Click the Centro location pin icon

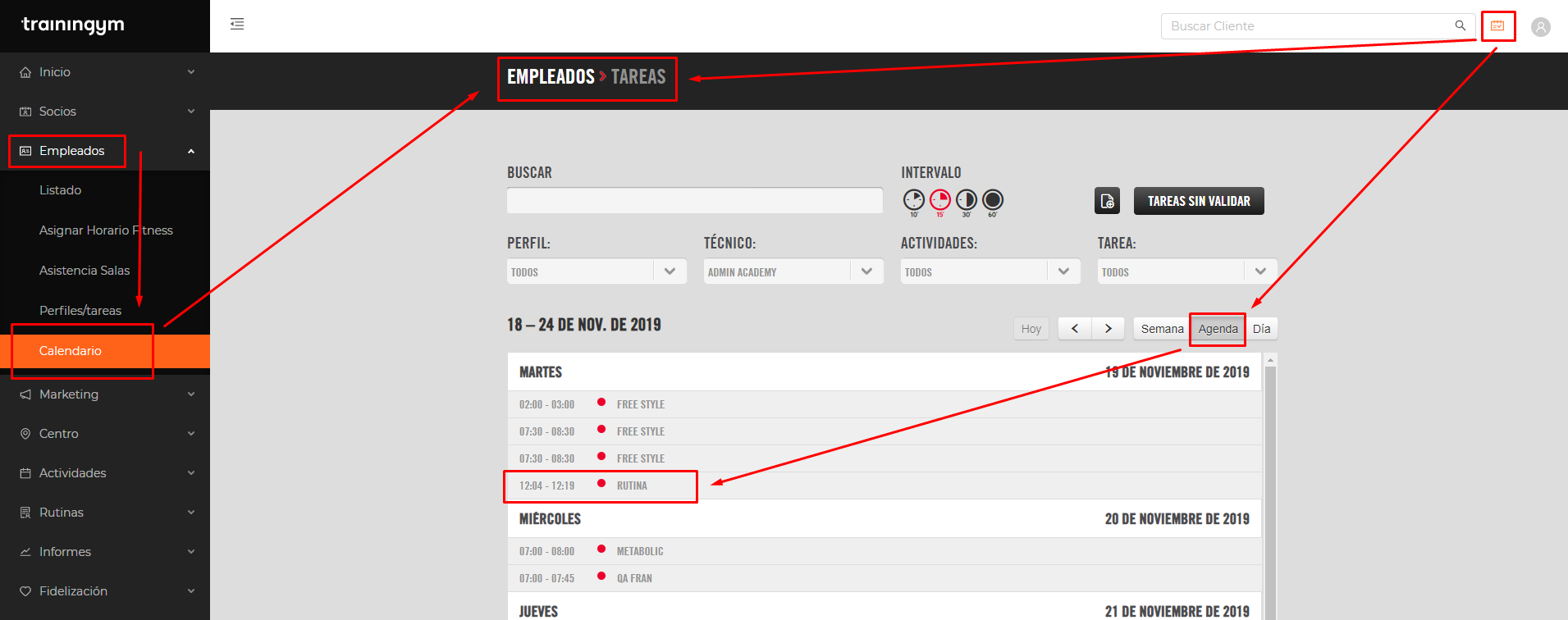pos(25,434)
